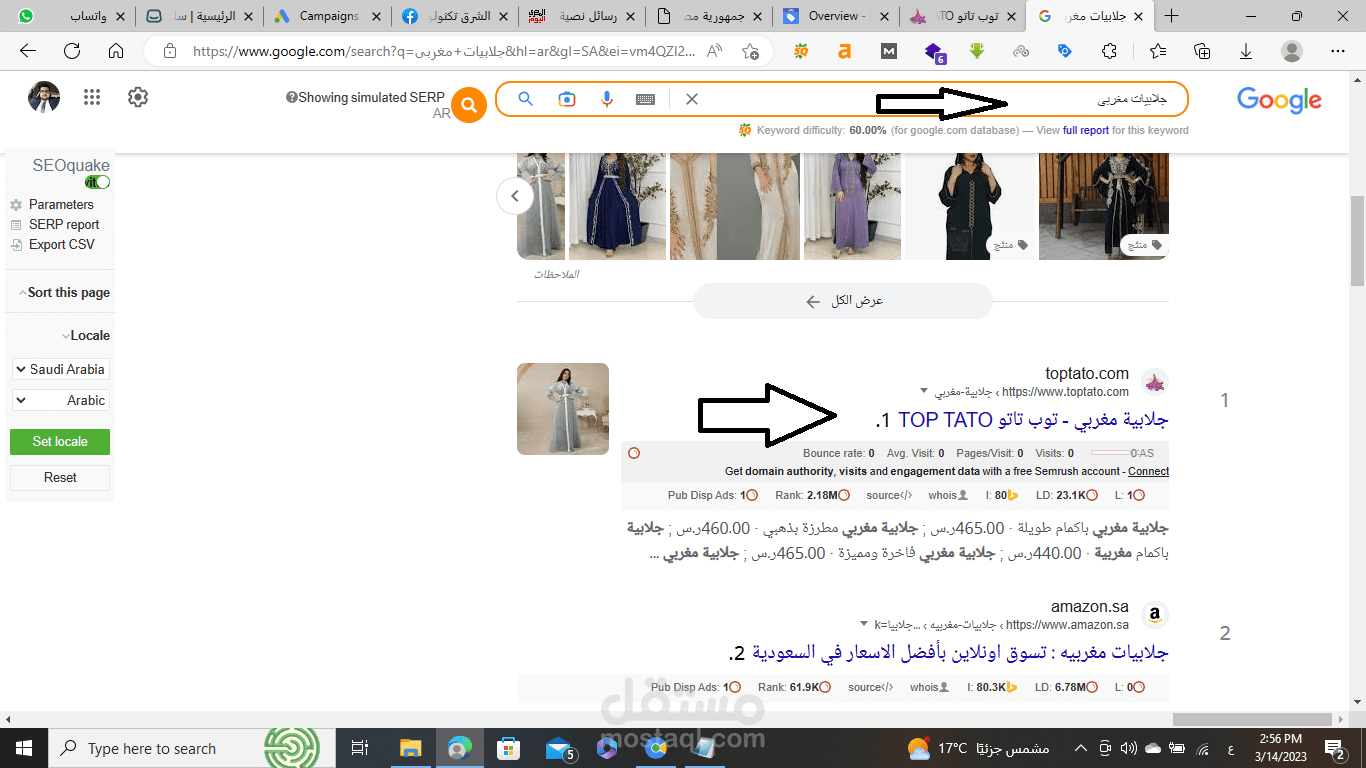Image resolution: width=1366 pixels, height=768 pixels.
Task: Click عرض الكل view all button
Action: tap(843, 301)
